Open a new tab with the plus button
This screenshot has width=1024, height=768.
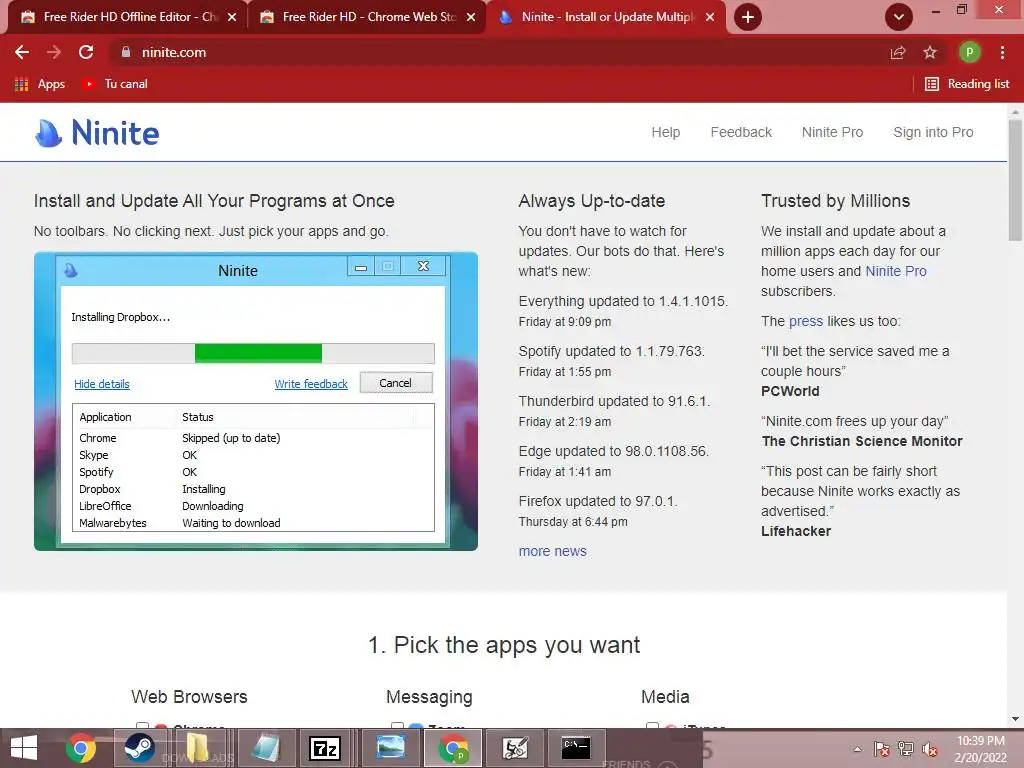[748, 17]
